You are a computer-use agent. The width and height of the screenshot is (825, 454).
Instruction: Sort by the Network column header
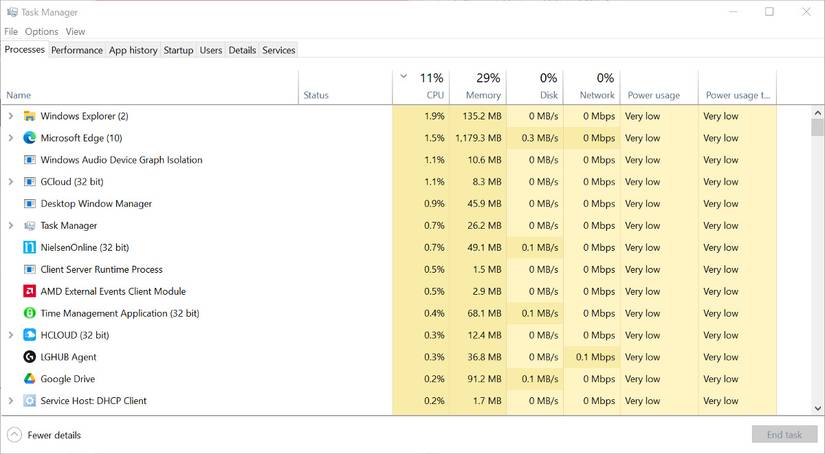pyautogui.click(x=592, y=87)
